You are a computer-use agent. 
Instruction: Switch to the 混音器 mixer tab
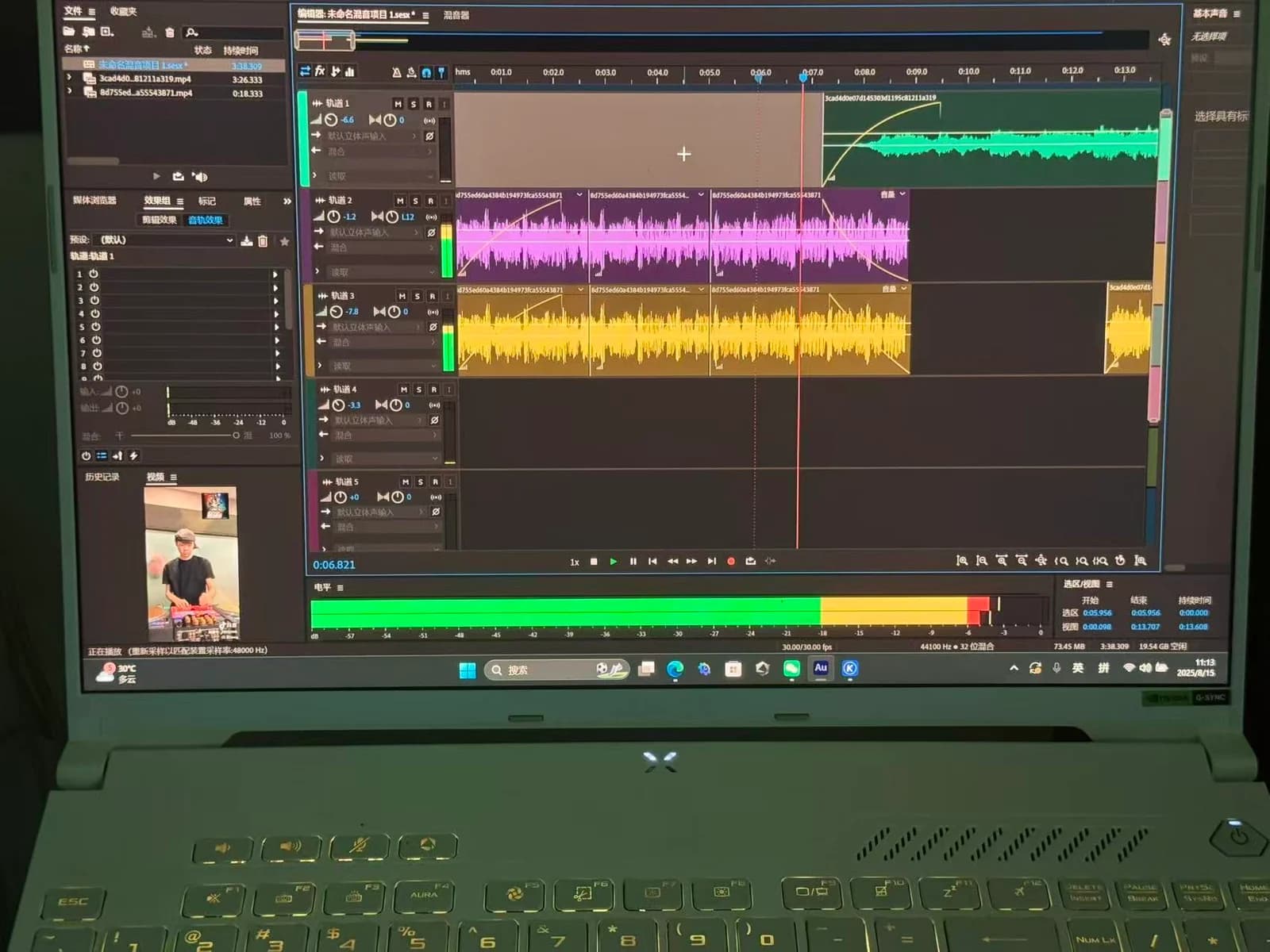click(x=456, y=15)
